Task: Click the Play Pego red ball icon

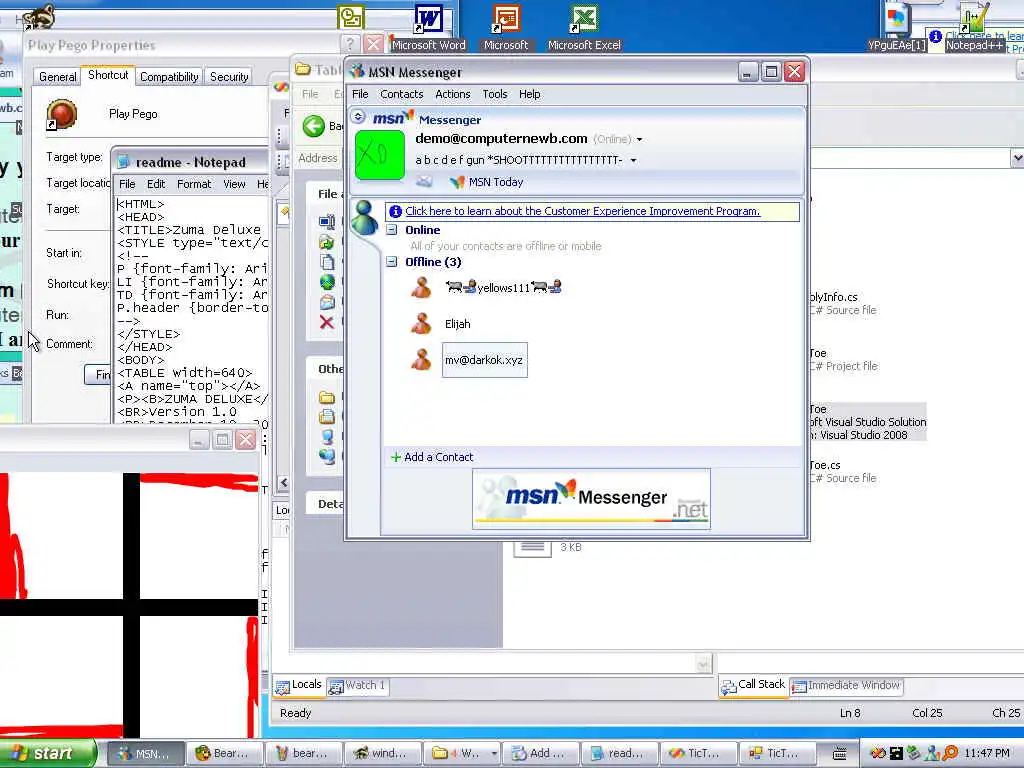Action: coord(61,114)
